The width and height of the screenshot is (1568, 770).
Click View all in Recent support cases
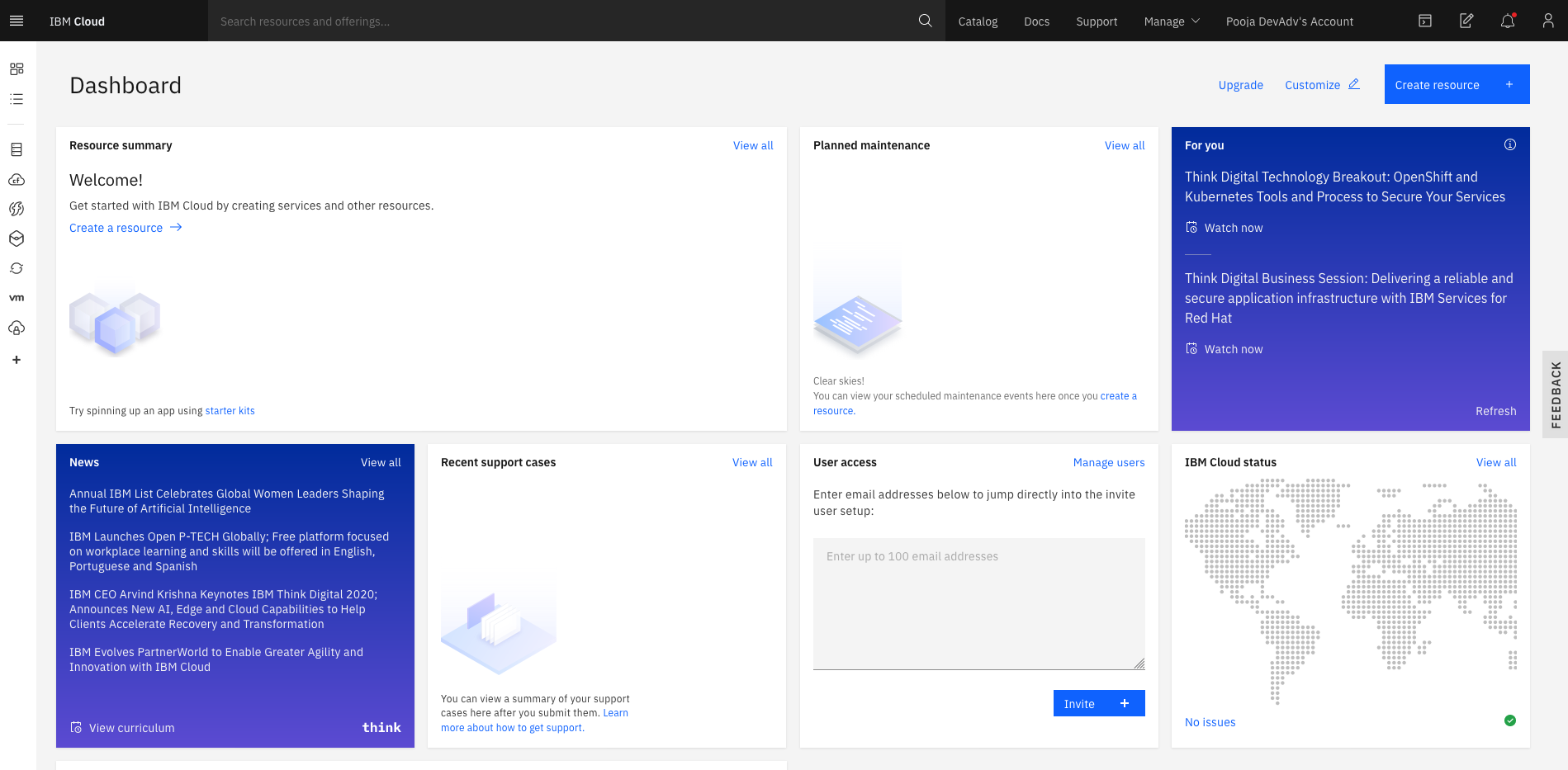click(752, 462)
